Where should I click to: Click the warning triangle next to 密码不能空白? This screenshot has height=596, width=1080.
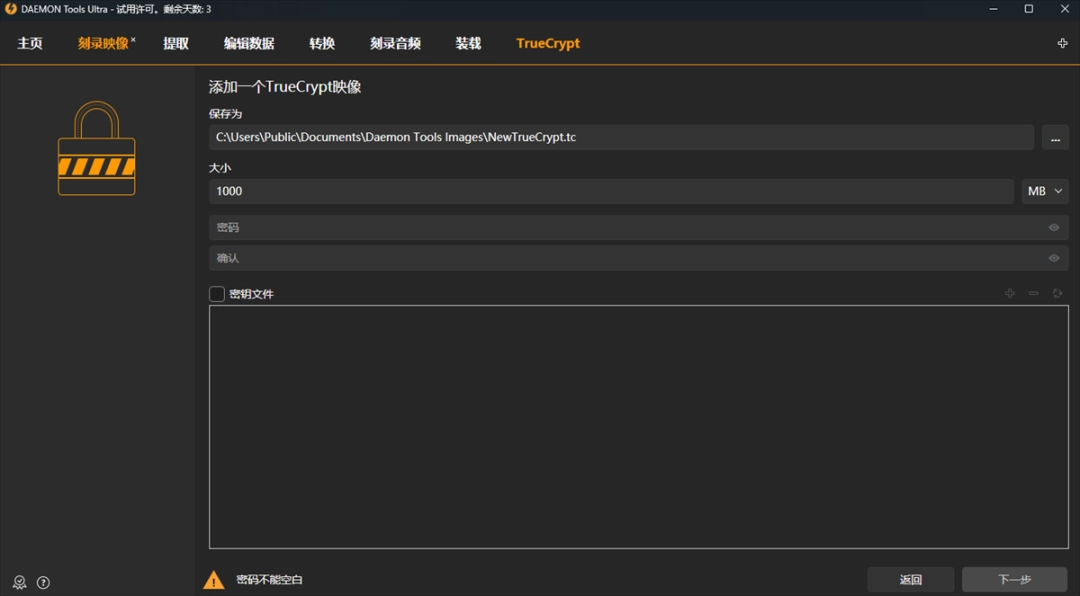click(214, 579)
